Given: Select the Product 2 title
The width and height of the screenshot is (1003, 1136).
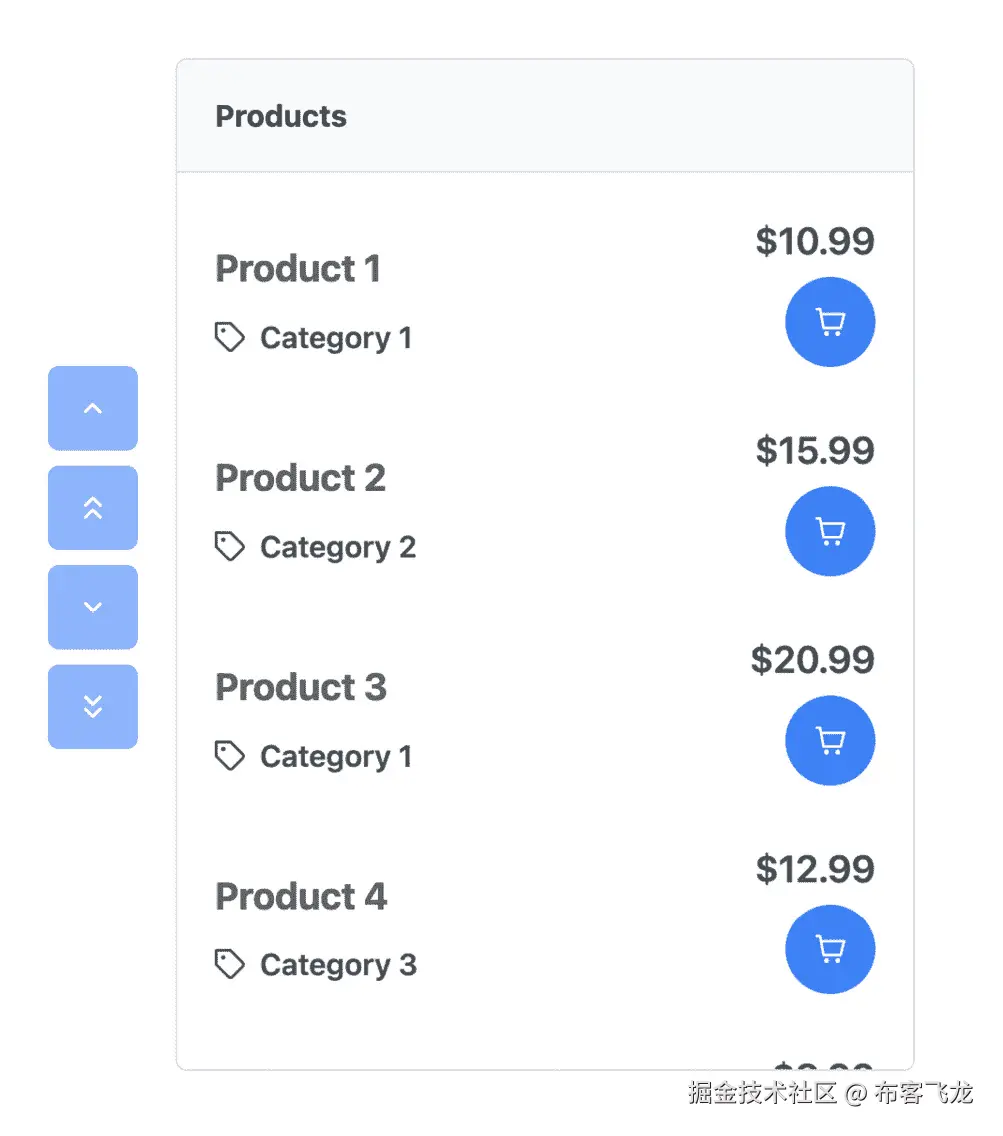Looking at the screenshot, I should [301, 478].
